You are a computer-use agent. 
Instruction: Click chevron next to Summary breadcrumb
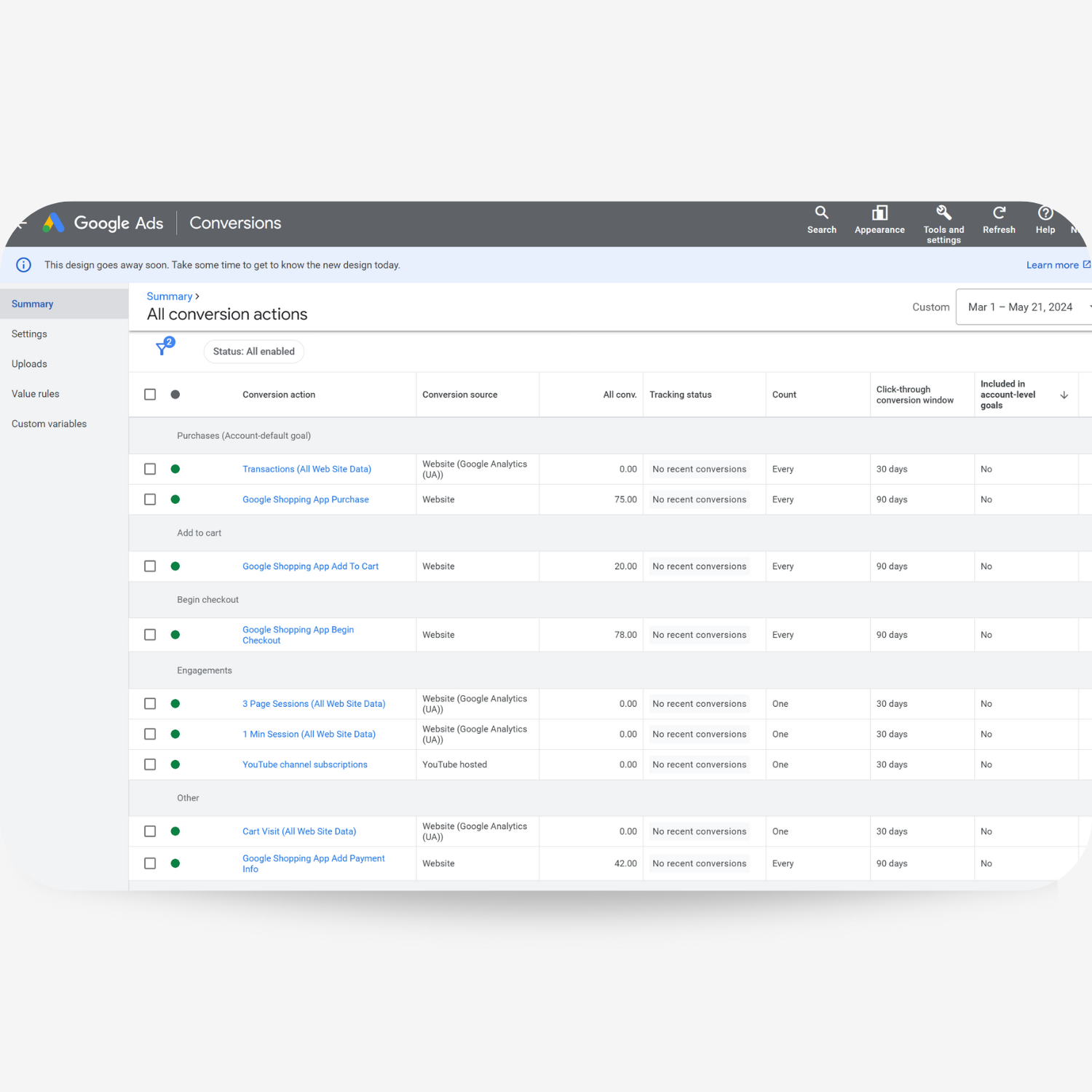click(197, 296)
